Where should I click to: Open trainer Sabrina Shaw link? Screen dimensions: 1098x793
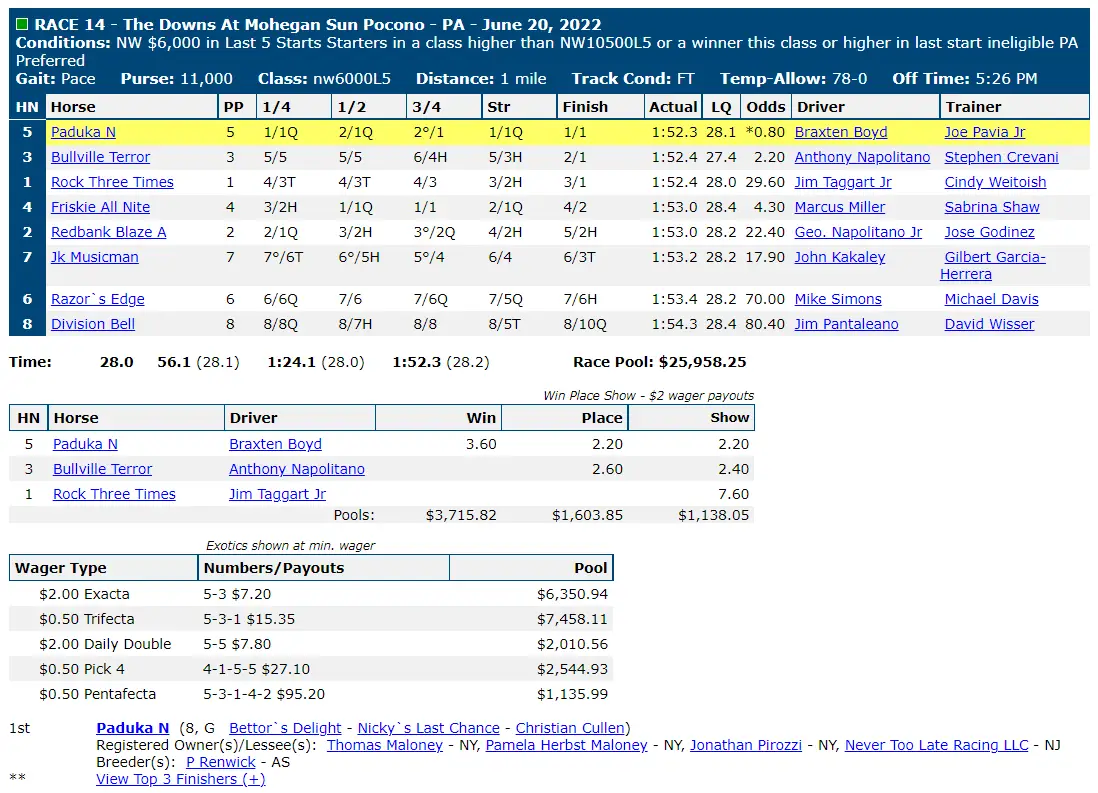tap(992, 207)
